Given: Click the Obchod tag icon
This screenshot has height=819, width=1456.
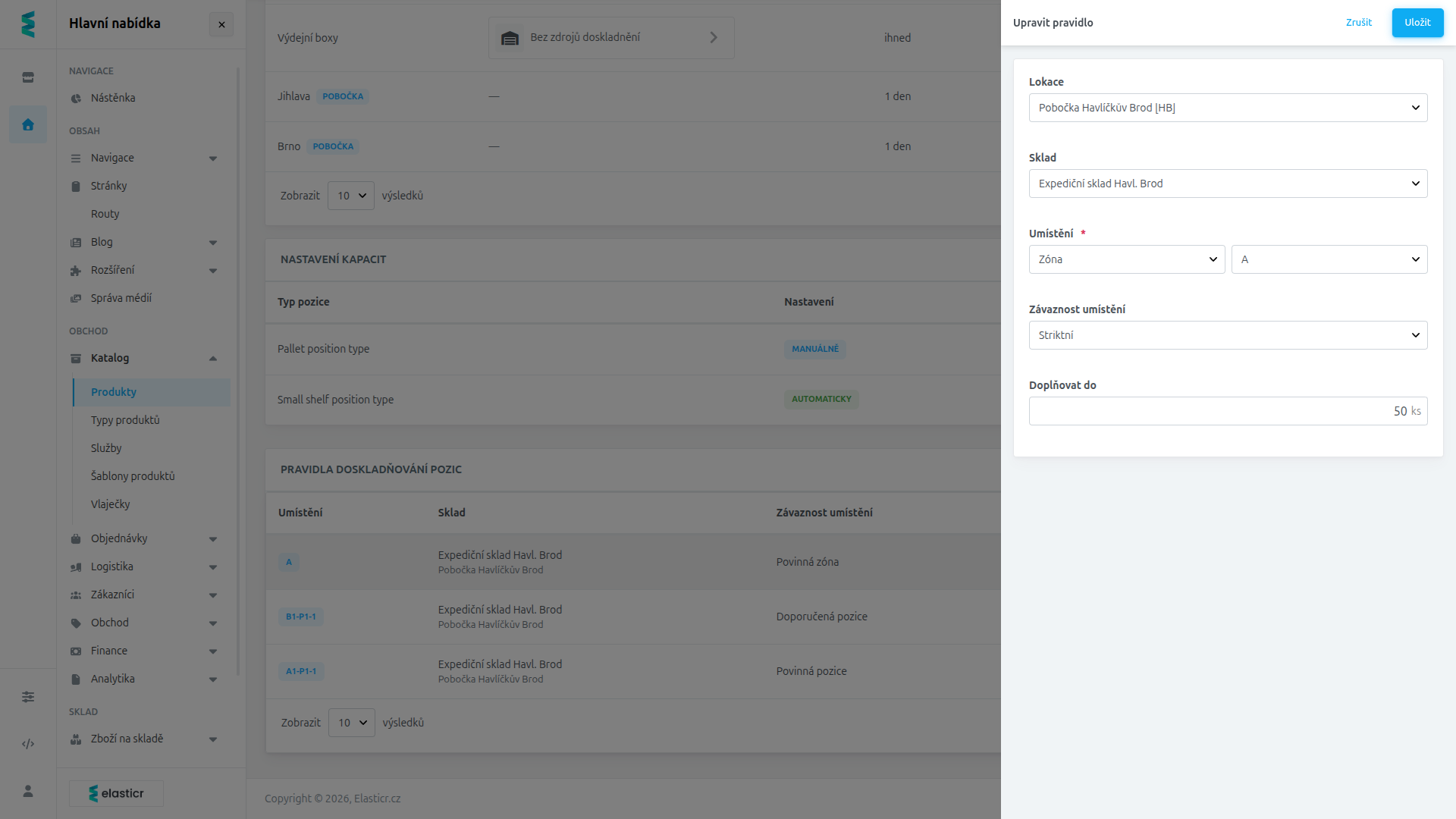Looking at the screenshot, I should pos(76,623).
